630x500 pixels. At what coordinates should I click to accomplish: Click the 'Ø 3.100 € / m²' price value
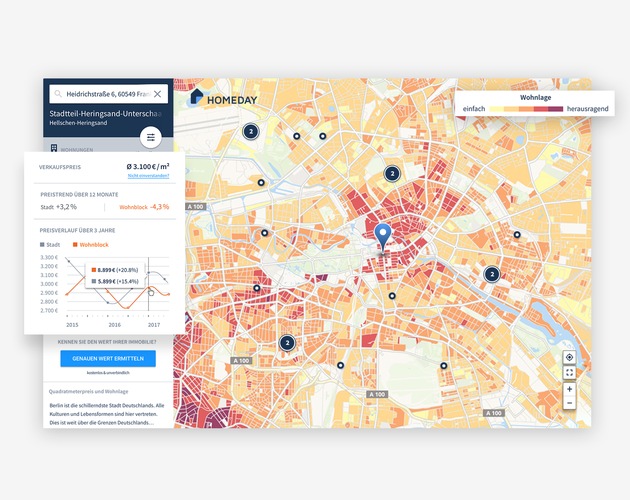(148, 166)
